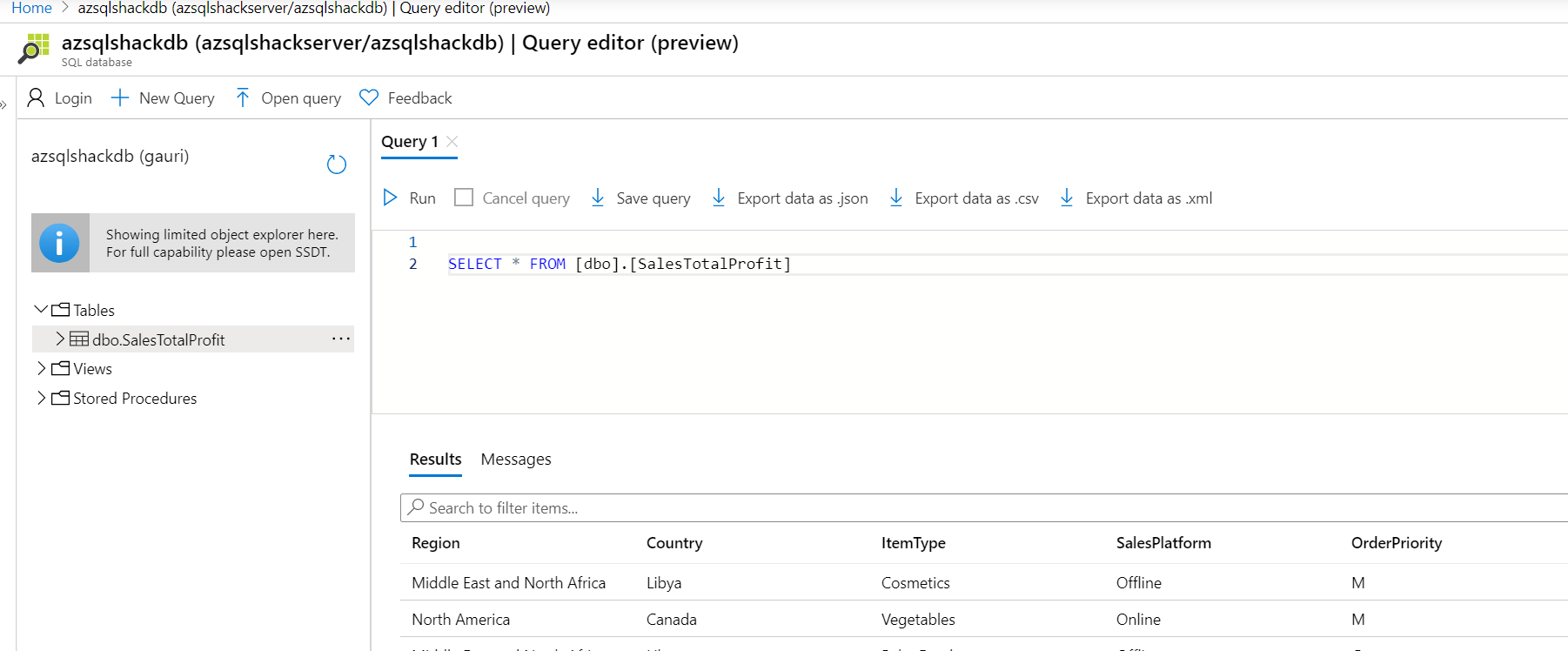Click the Feedback heart icon
This screenshot has width=1568, height=651.
[369, 98]
